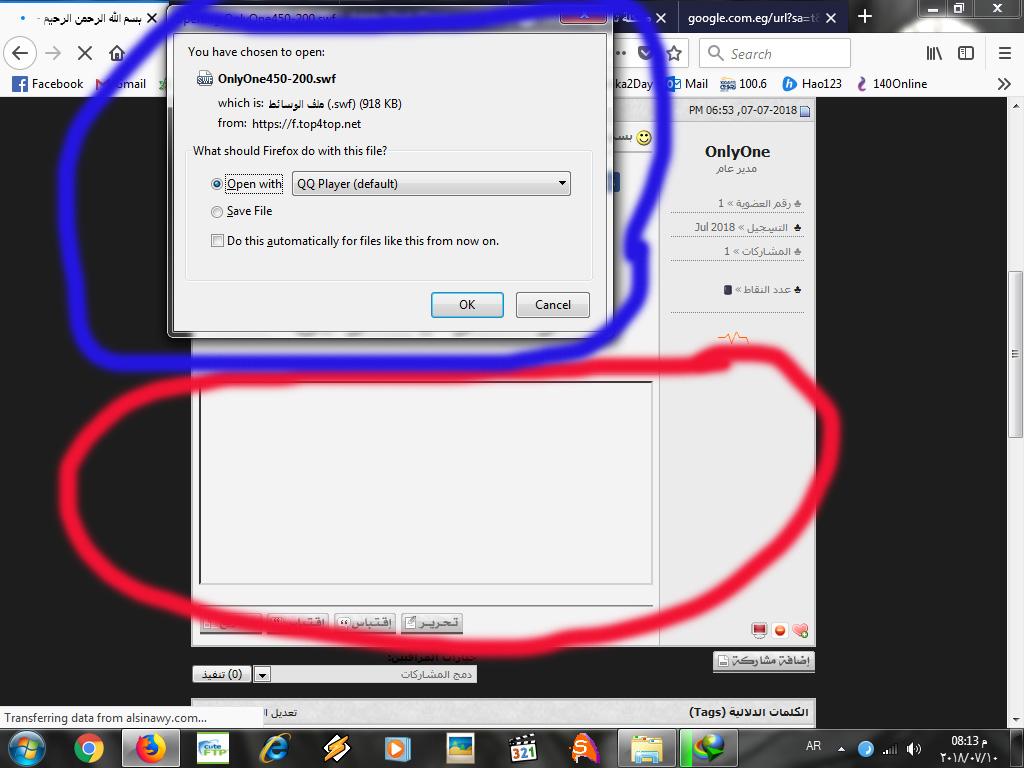Launch Google Chrome from the taskbar
Image resolution: width=1024 pixels, height=768 pixels.
88,747
